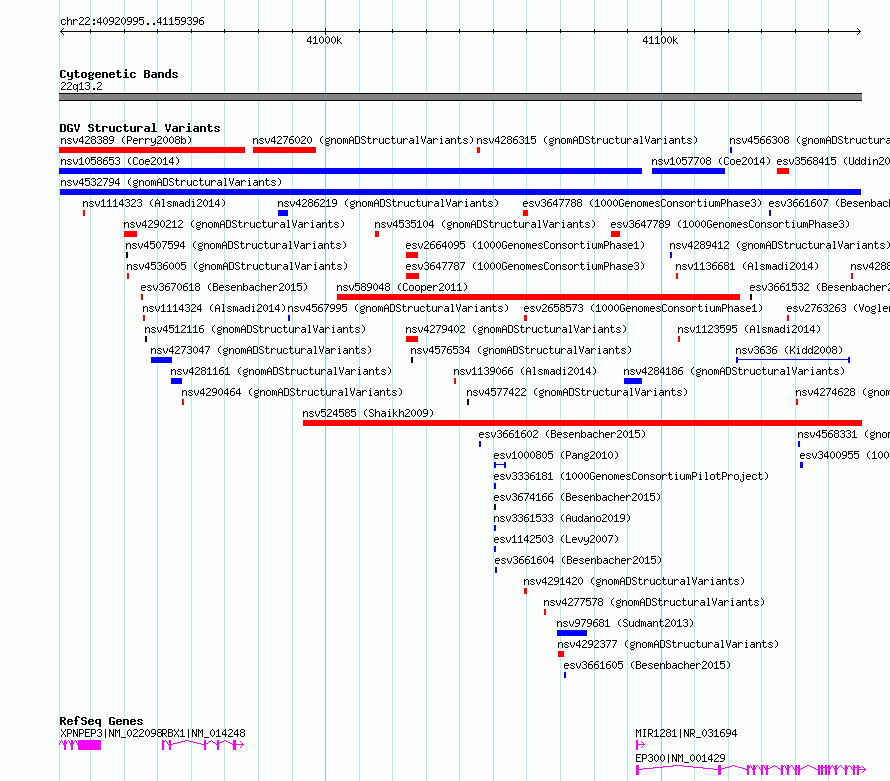
Task: Click the DGV Structural Variants track title
Action: (x=140, y=128)
